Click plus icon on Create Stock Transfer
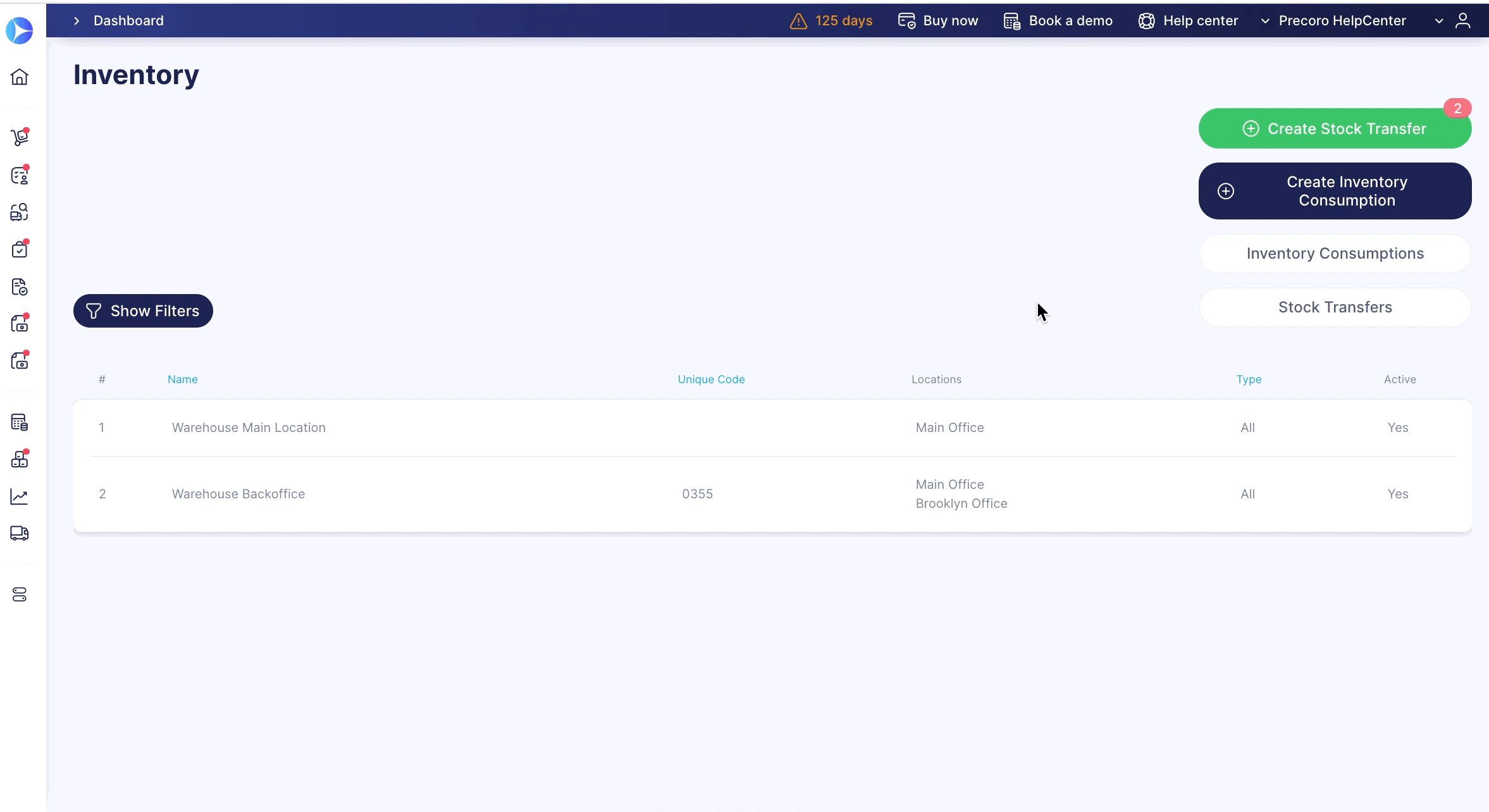The height and width of the screenshot is (812, 1489). click(1251, 129)
